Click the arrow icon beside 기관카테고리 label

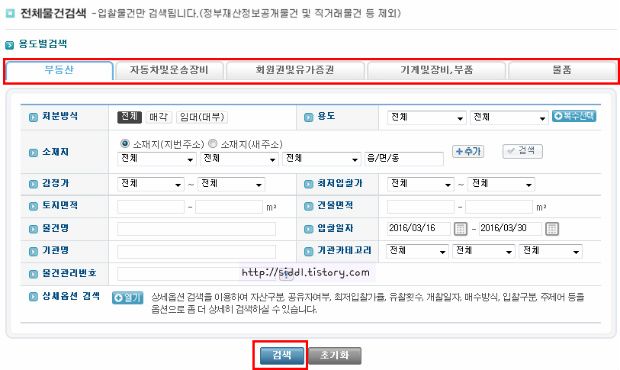point(308,251)
